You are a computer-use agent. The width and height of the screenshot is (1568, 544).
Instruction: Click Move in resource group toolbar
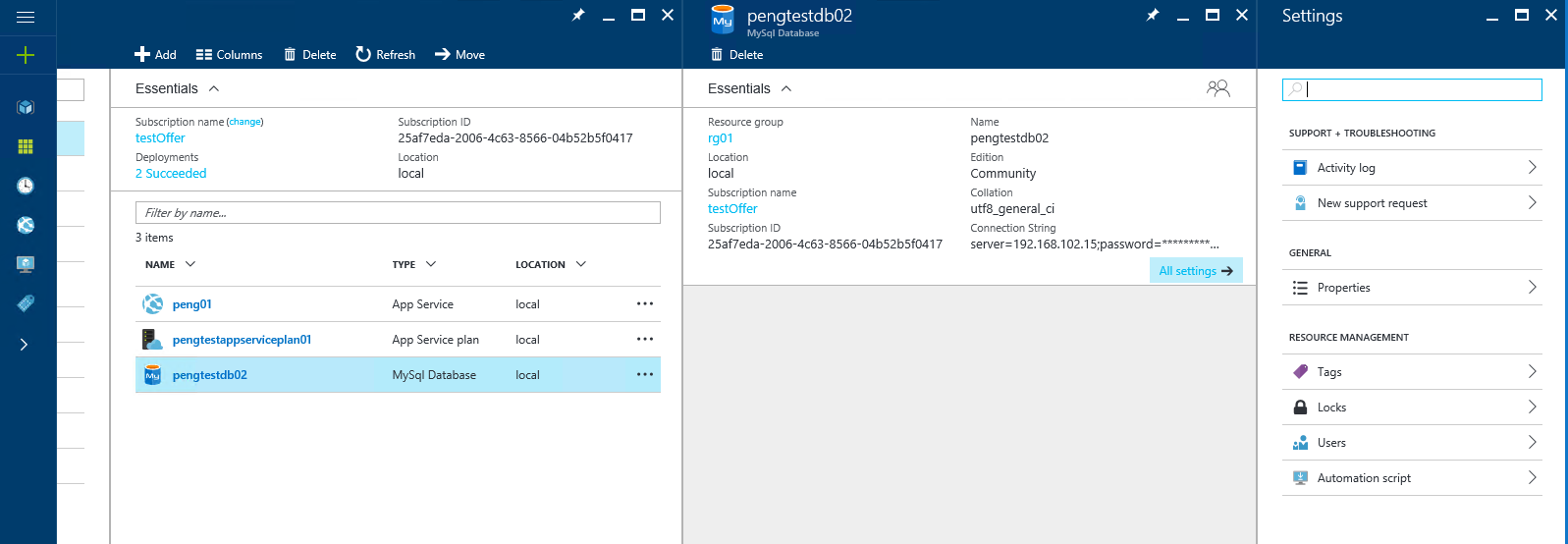460,55
